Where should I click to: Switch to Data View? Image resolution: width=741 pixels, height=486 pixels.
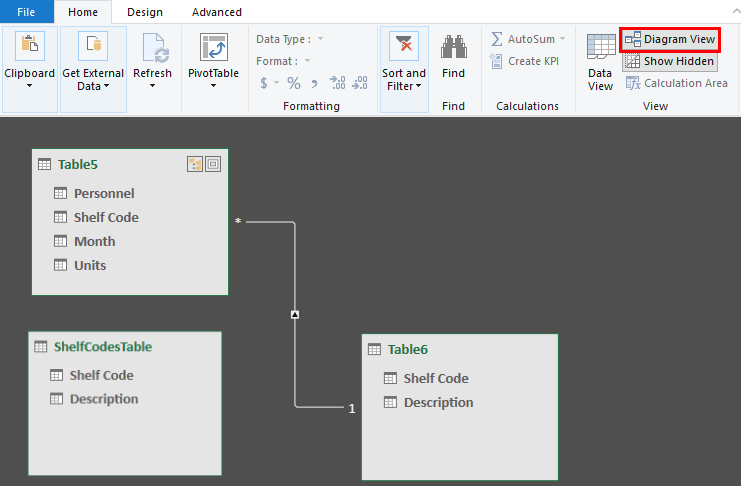click(600, 62)
